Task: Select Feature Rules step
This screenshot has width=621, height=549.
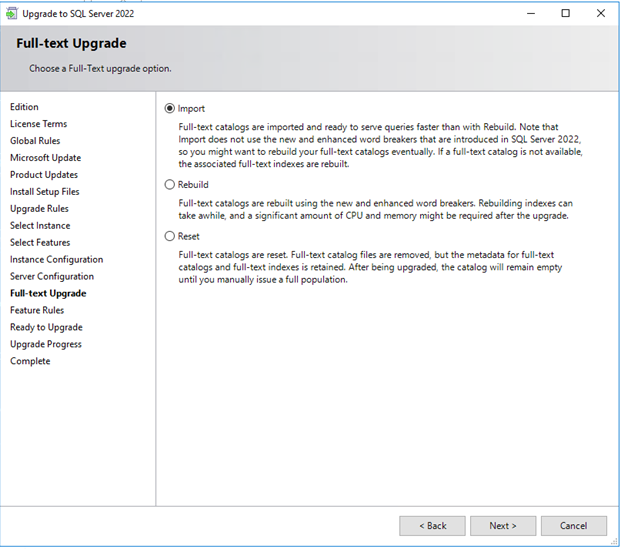Action: click(37, 311)
